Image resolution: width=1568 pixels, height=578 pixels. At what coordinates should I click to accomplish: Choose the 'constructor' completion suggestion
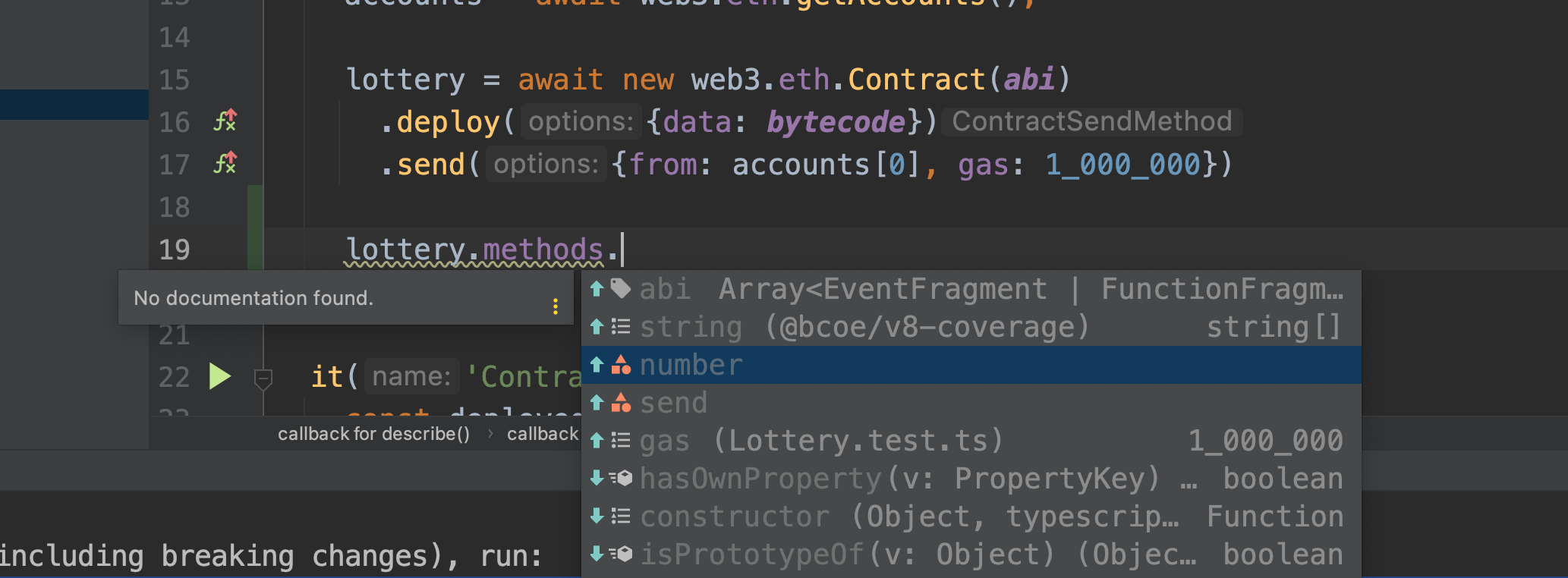971,517
